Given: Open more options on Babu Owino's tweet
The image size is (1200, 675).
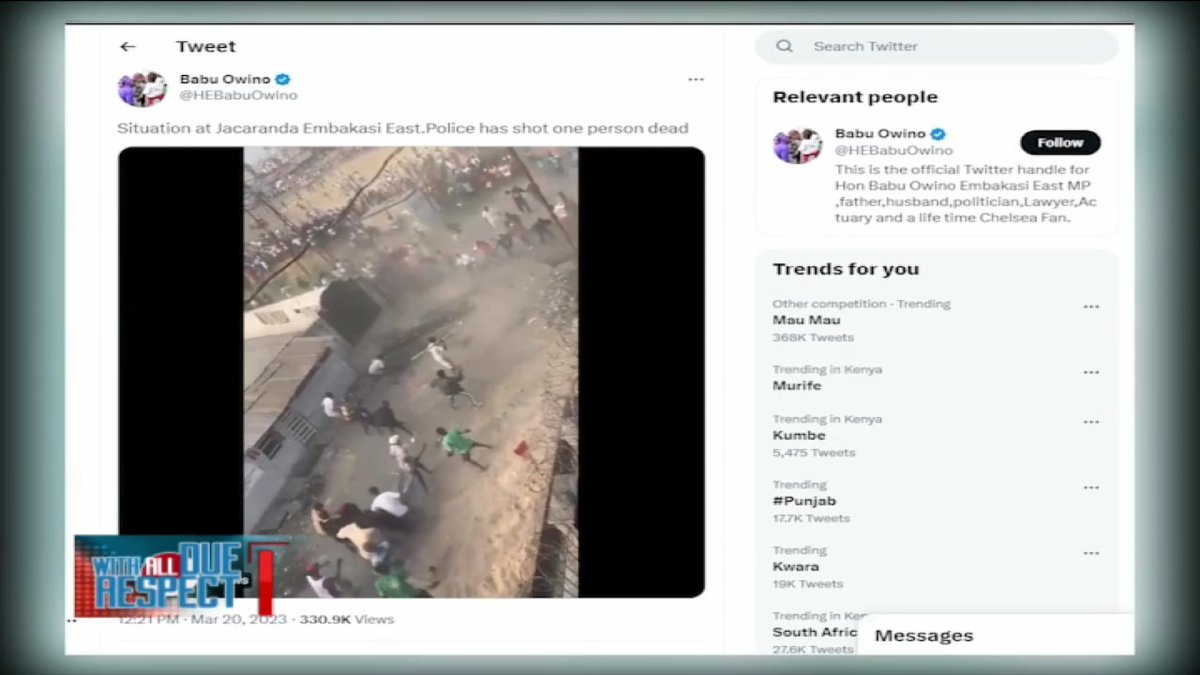Looking at the screenshot, I should (695, 80).
